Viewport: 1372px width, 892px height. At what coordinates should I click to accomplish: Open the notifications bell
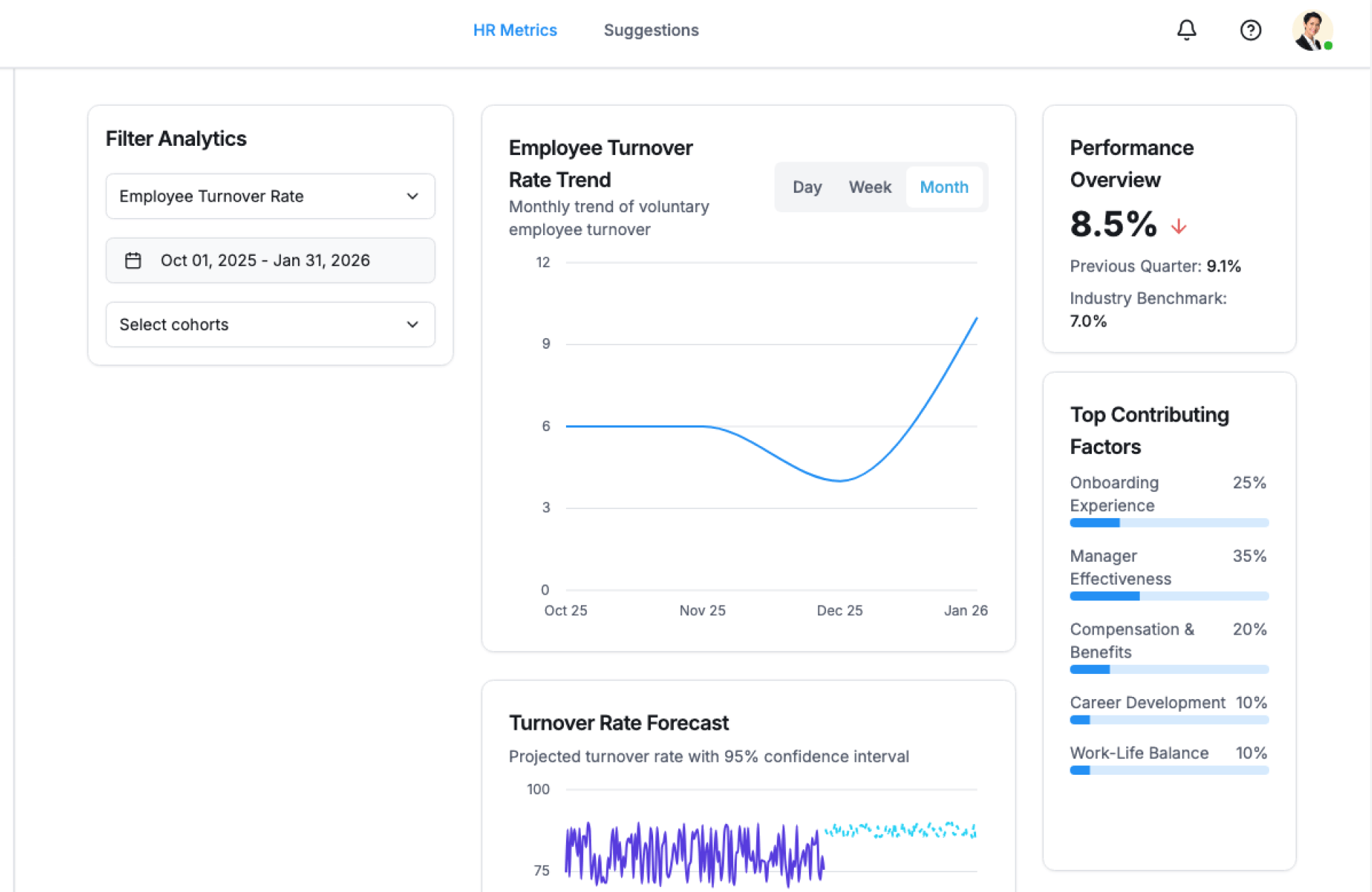tap(1186, 30)
